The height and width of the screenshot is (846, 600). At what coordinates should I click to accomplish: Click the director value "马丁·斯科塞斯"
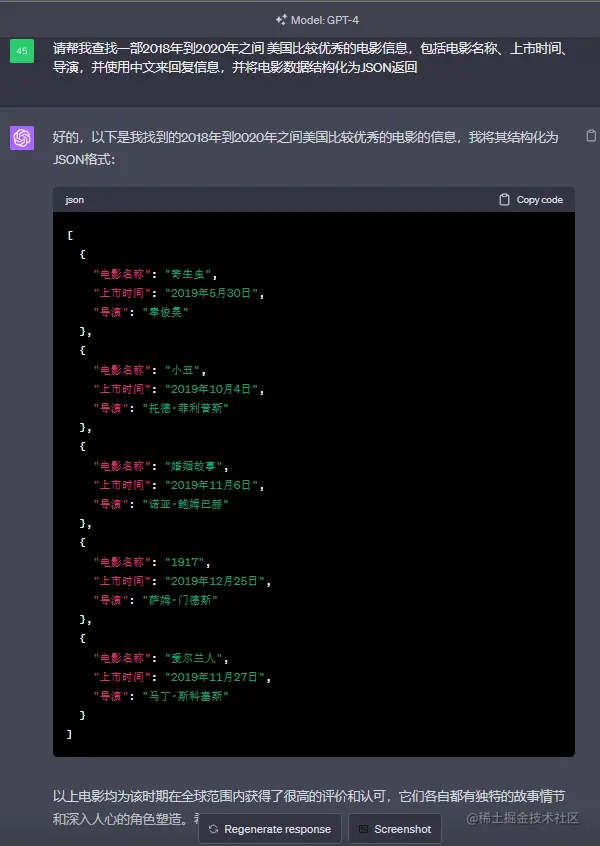pyautogui.click(x=186, y=696)
